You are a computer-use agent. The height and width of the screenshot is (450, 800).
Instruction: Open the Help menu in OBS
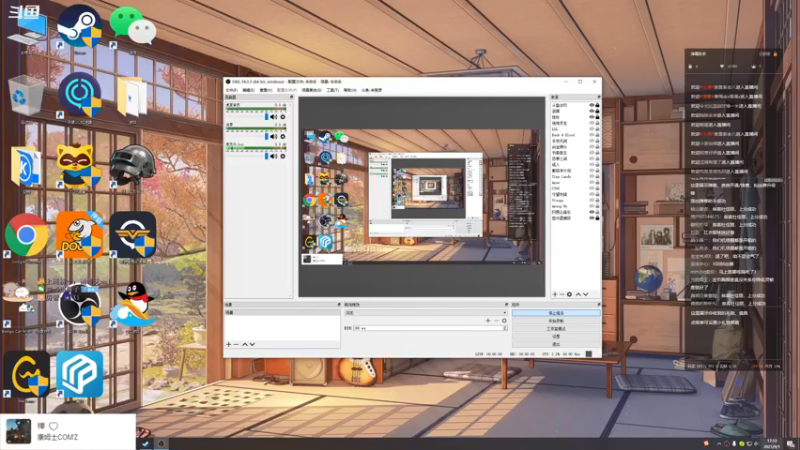(349, 90)
